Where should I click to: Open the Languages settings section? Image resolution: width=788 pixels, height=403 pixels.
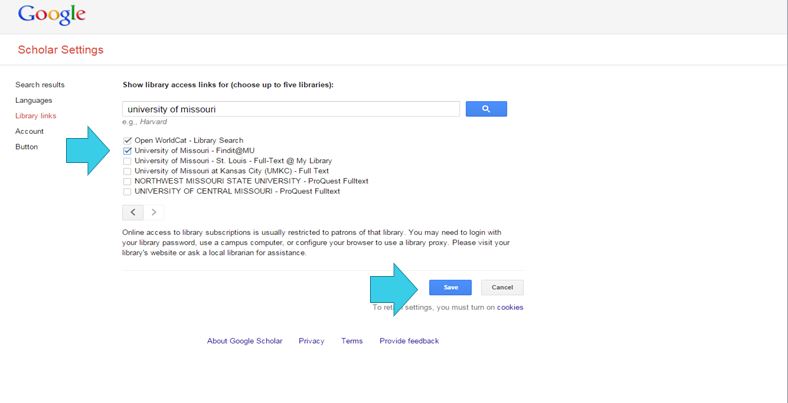tap(34, 100)
